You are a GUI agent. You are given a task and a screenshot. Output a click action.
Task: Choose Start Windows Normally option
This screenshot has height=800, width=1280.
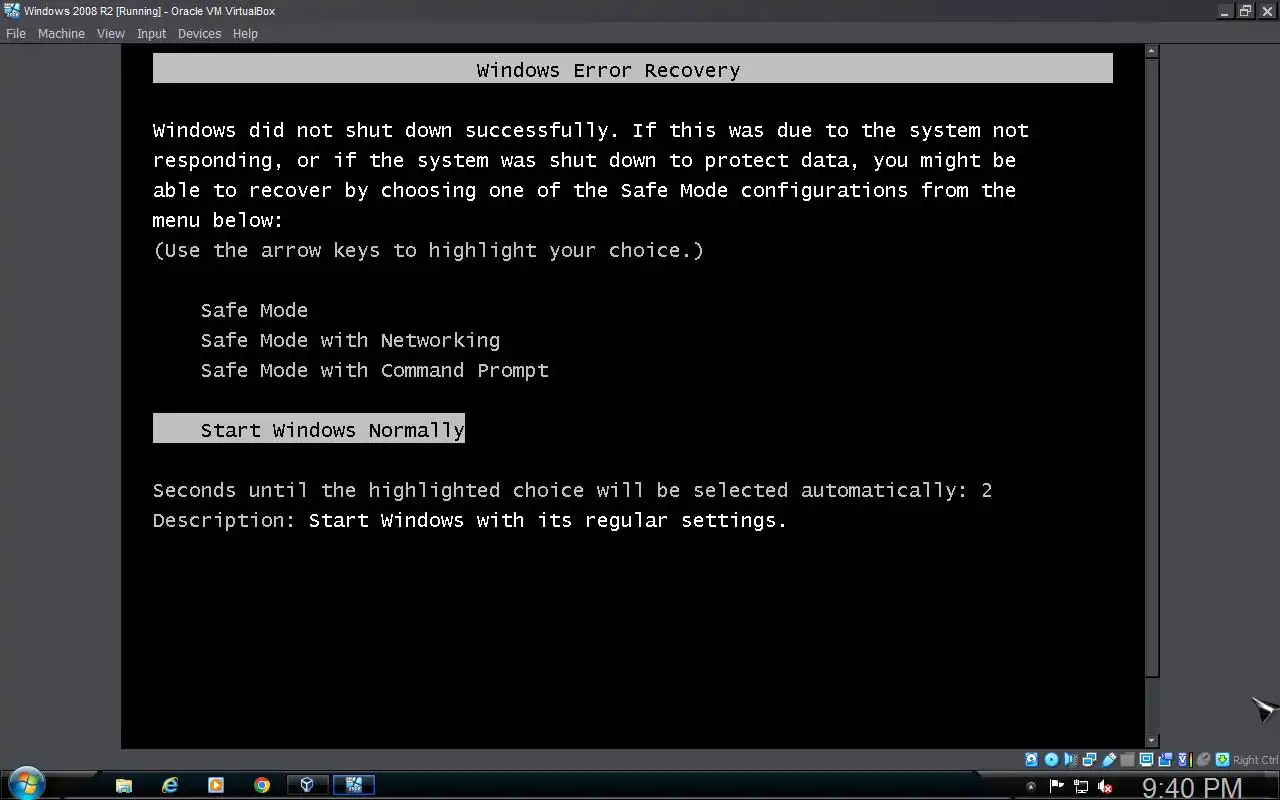pos(309,429)
